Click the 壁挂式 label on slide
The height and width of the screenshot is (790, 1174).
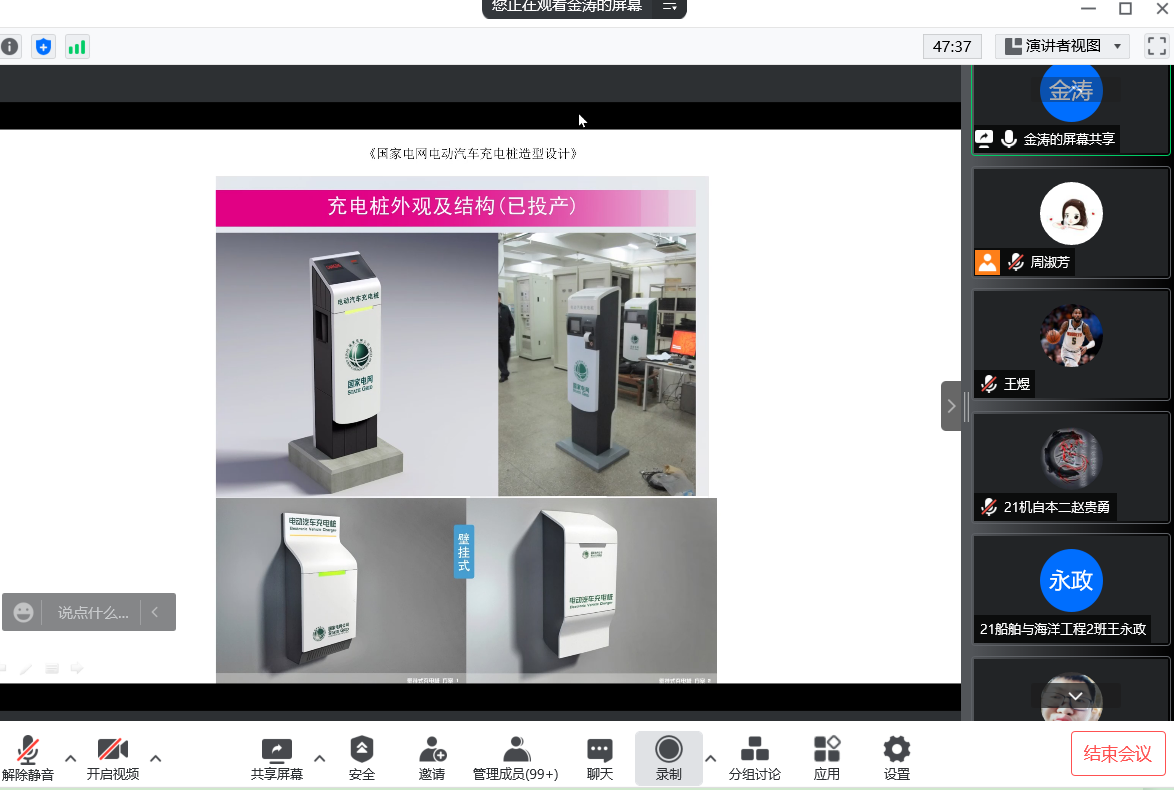pos(463,552)
